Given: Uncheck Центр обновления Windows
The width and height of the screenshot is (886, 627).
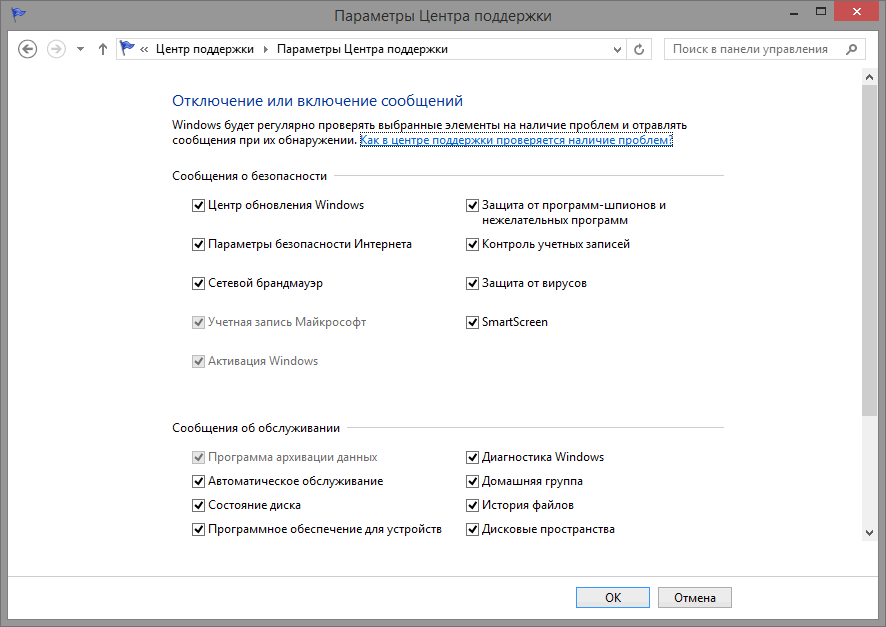Looking at the screenshot, I should click(198, 206).
